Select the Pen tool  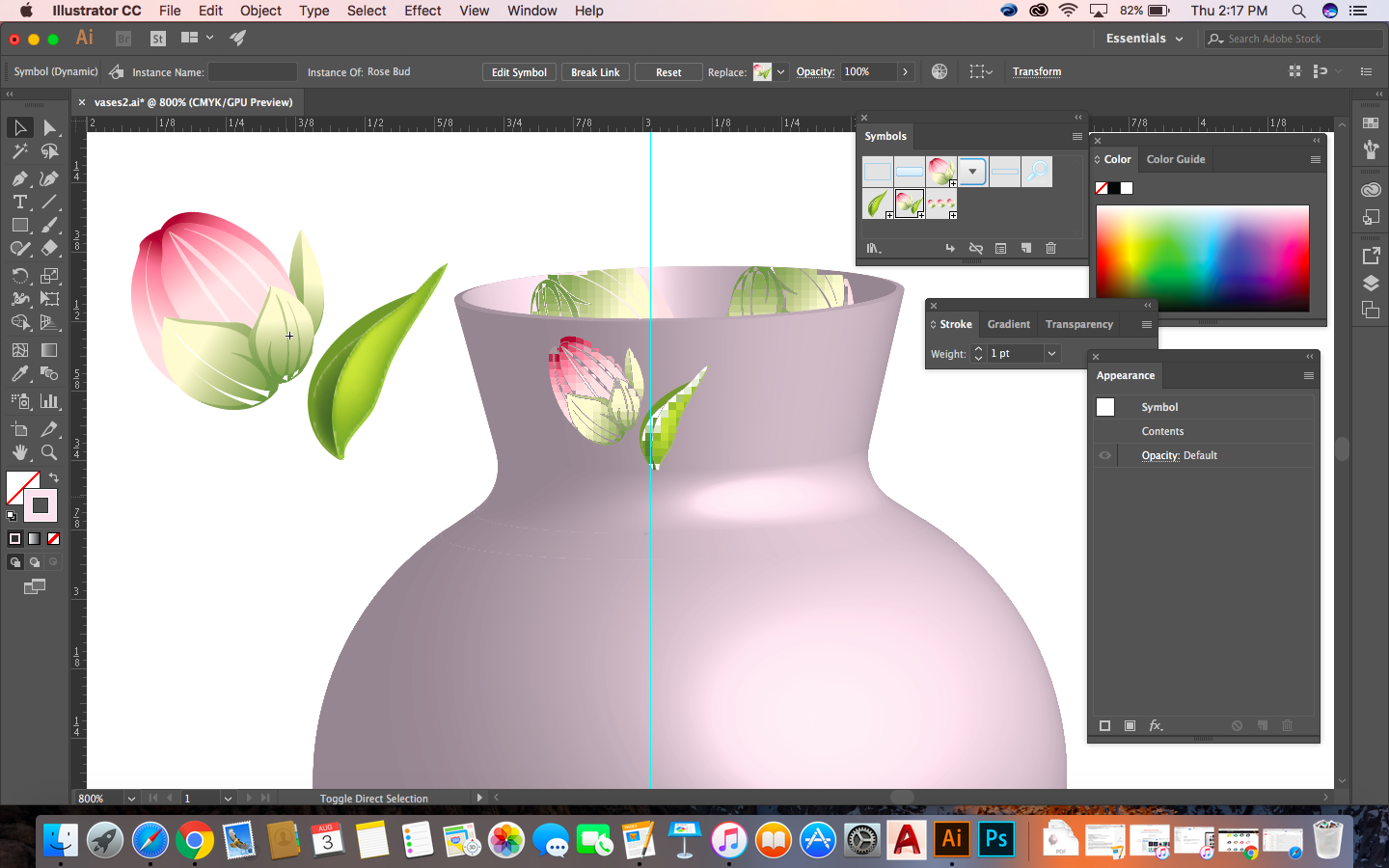tap(19, 178)
